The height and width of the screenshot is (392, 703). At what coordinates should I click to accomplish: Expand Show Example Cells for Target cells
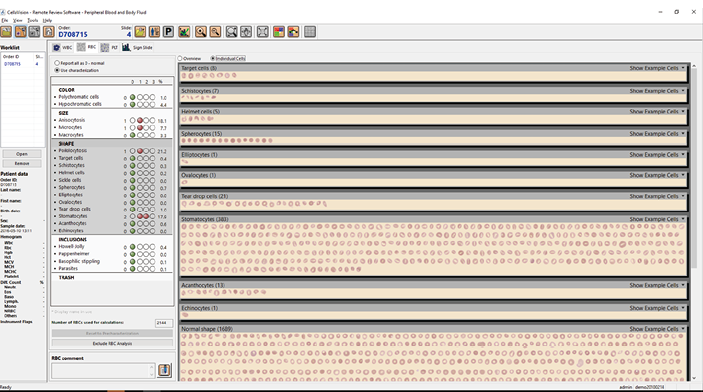pos(657,68)
